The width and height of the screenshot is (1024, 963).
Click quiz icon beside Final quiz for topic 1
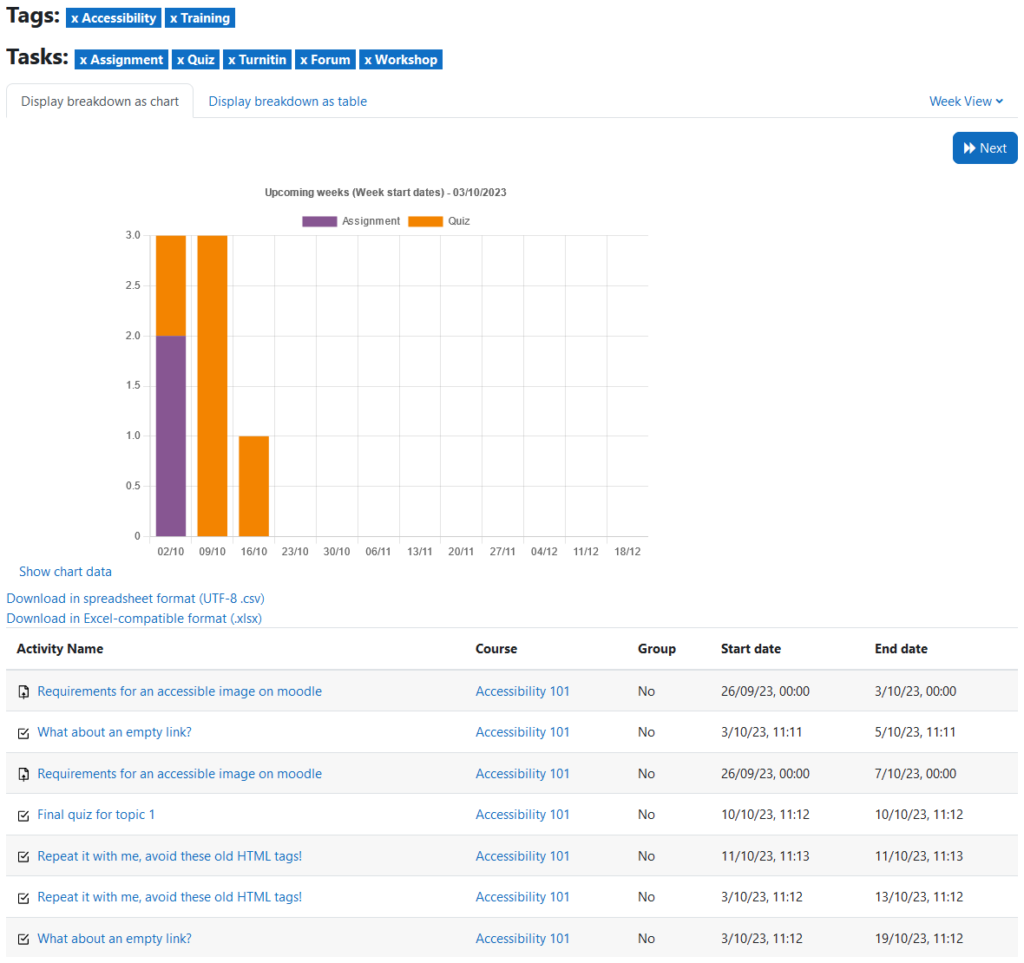point(24,815)
